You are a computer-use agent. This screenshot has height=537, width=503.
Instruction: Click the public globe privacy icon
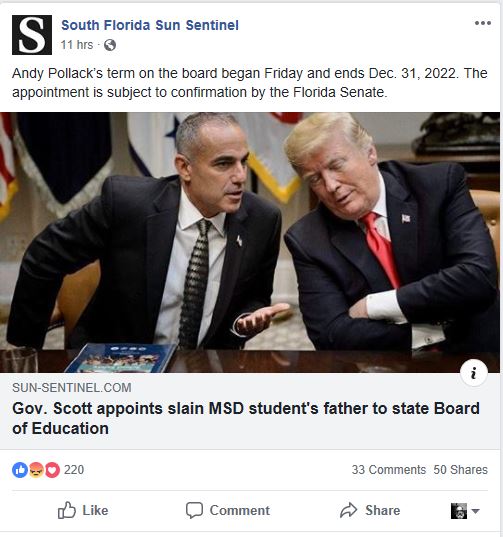tap(110, 45)
